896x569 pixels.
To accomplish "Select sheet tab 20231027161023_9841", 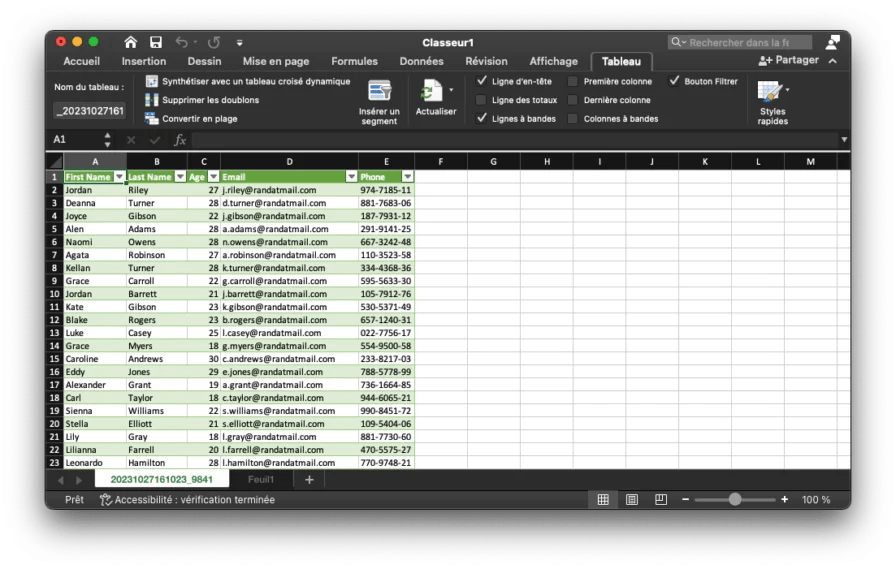I will pos(162,480).
